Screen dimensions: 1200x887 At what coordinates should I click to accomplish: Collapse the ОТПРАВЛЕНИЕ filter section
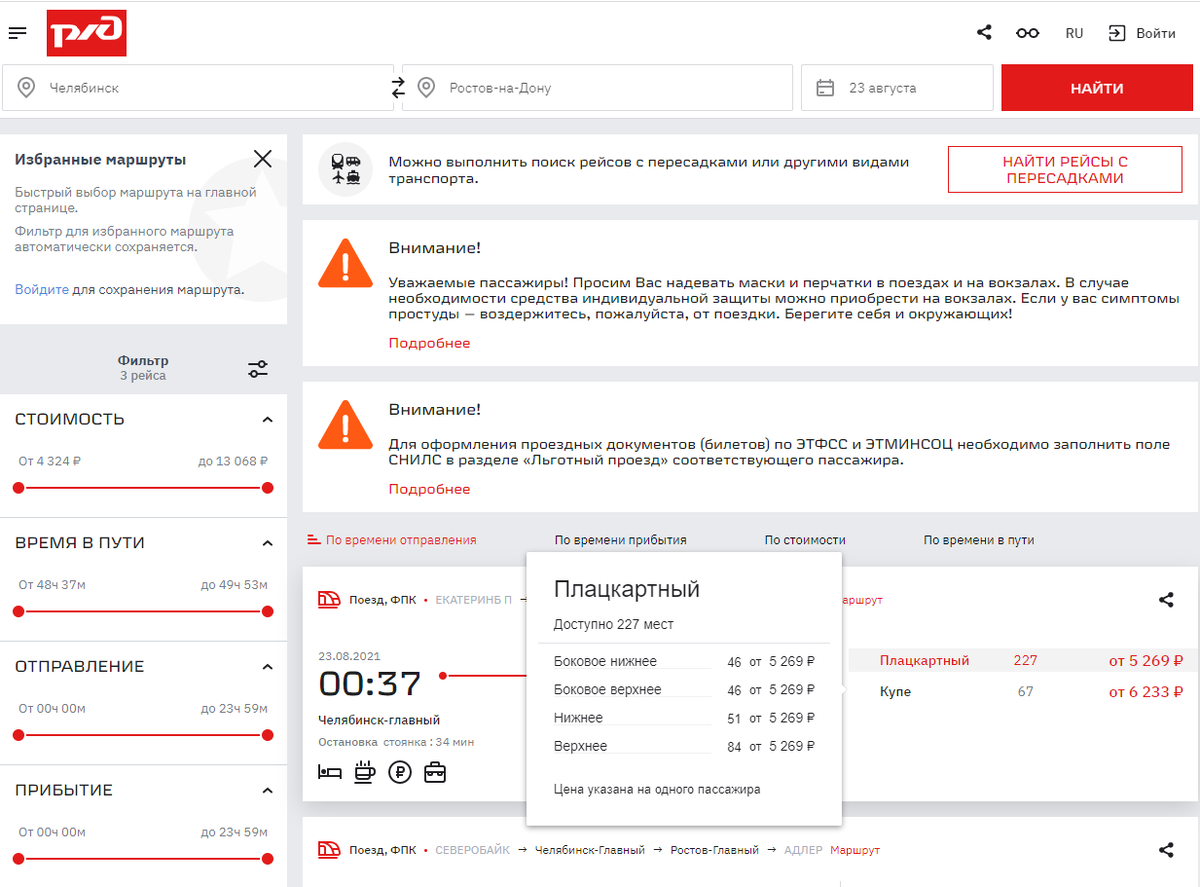coord(267,667)
